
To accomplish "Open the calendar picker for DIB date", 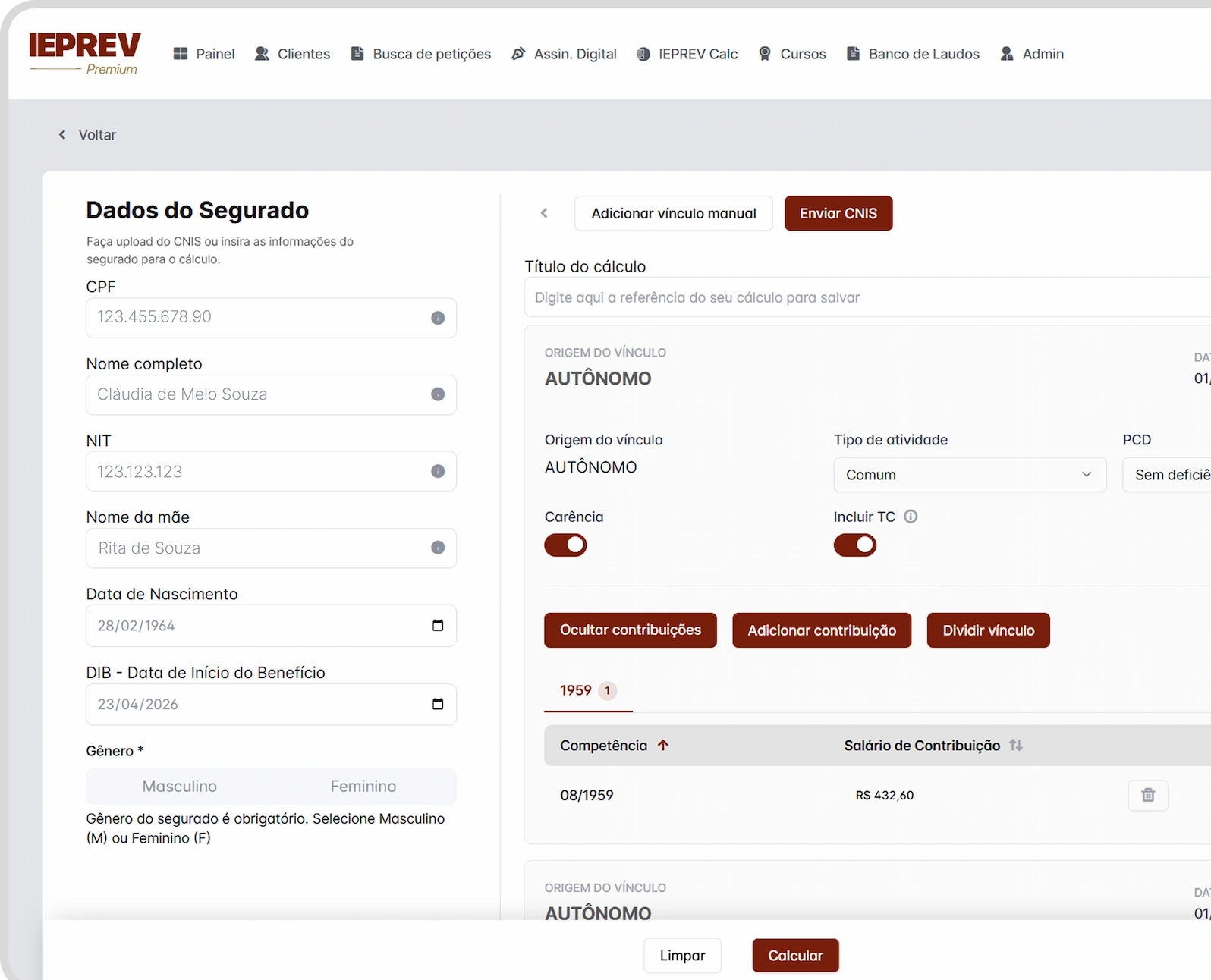I will point(438,705).
